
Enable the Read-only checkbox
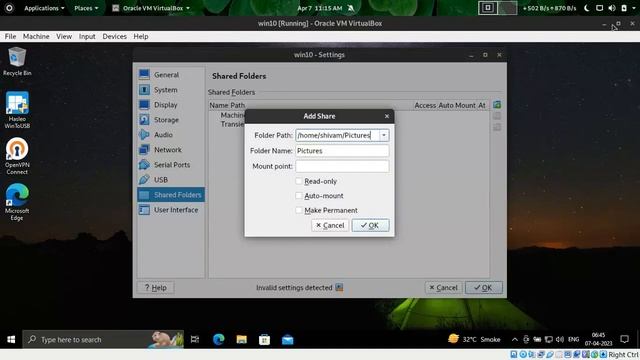pyautogui.click(x=299, y=181)
